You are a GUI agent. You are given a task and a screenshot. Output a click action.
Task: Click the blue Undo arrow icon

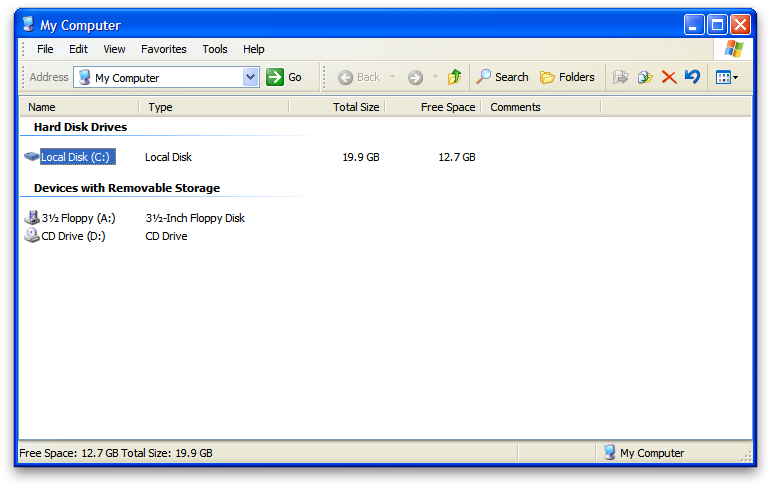coord(692,77)
